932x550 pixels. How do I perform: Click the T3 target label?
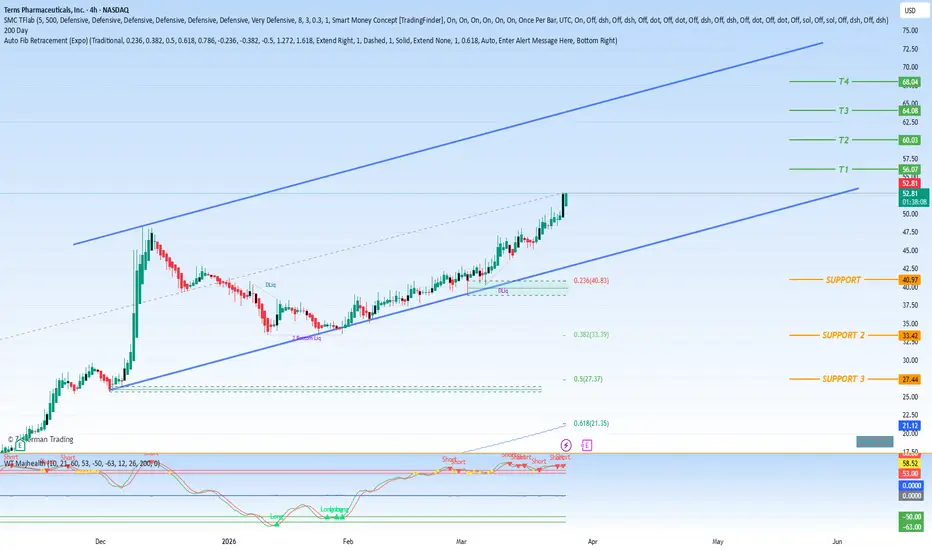[843, 111]
